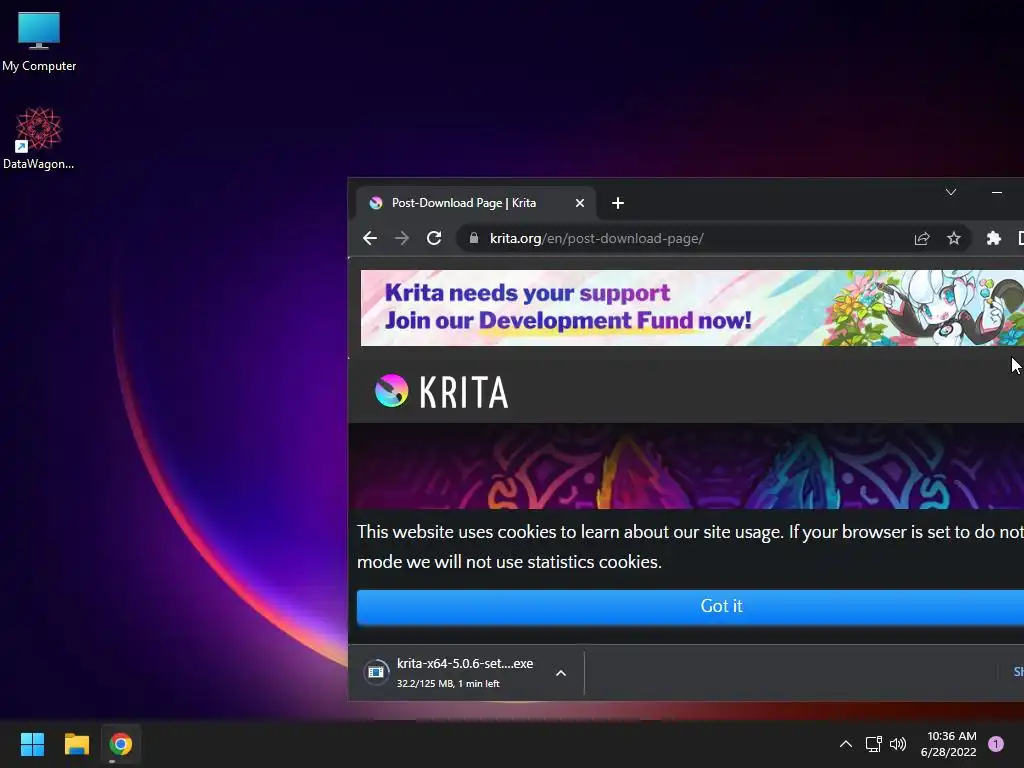Expand download options for krita setup exe
The width and height of the screenshot is (1024, 768).
click(561, 673)
